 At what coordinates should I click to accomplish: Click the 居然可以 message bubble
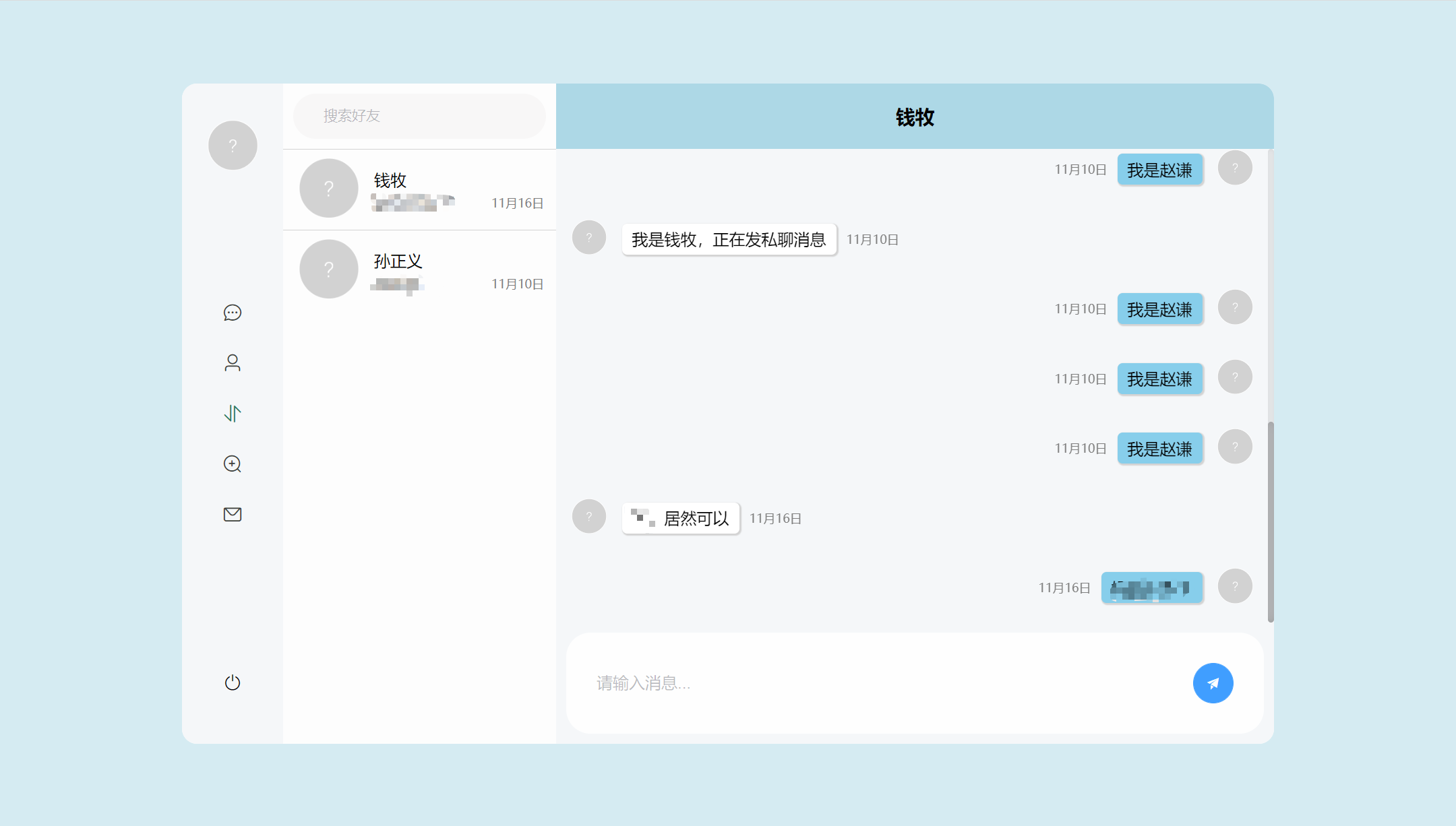pos(681,518)
